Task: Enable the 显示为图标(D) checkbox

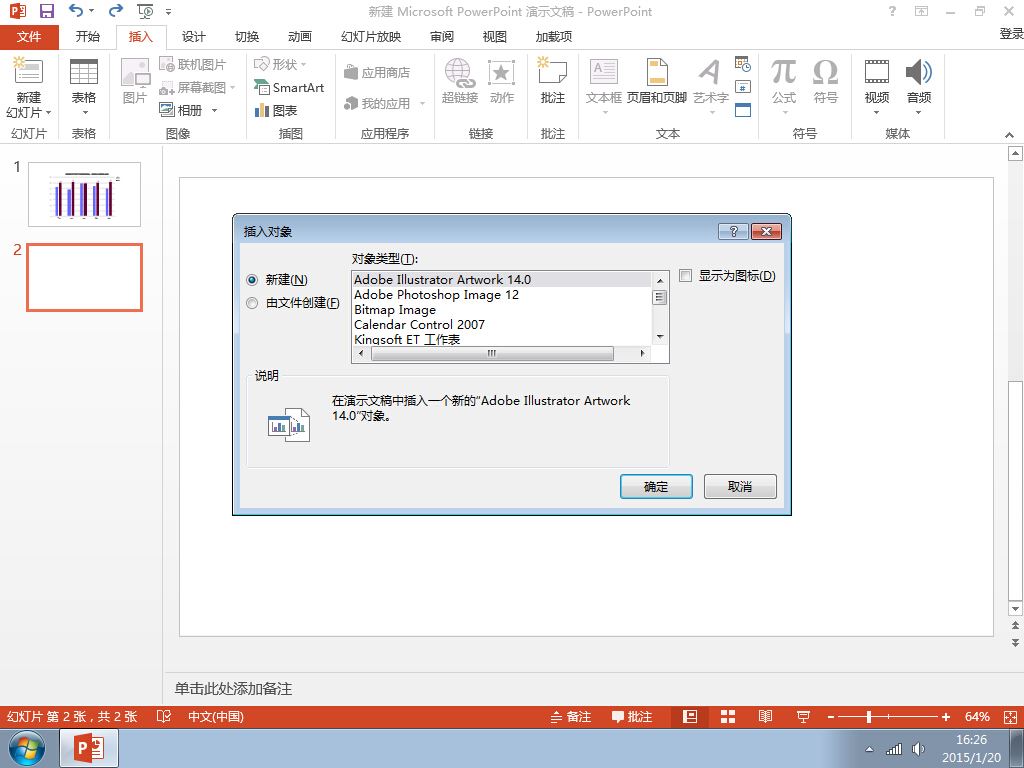Action: 685,276
